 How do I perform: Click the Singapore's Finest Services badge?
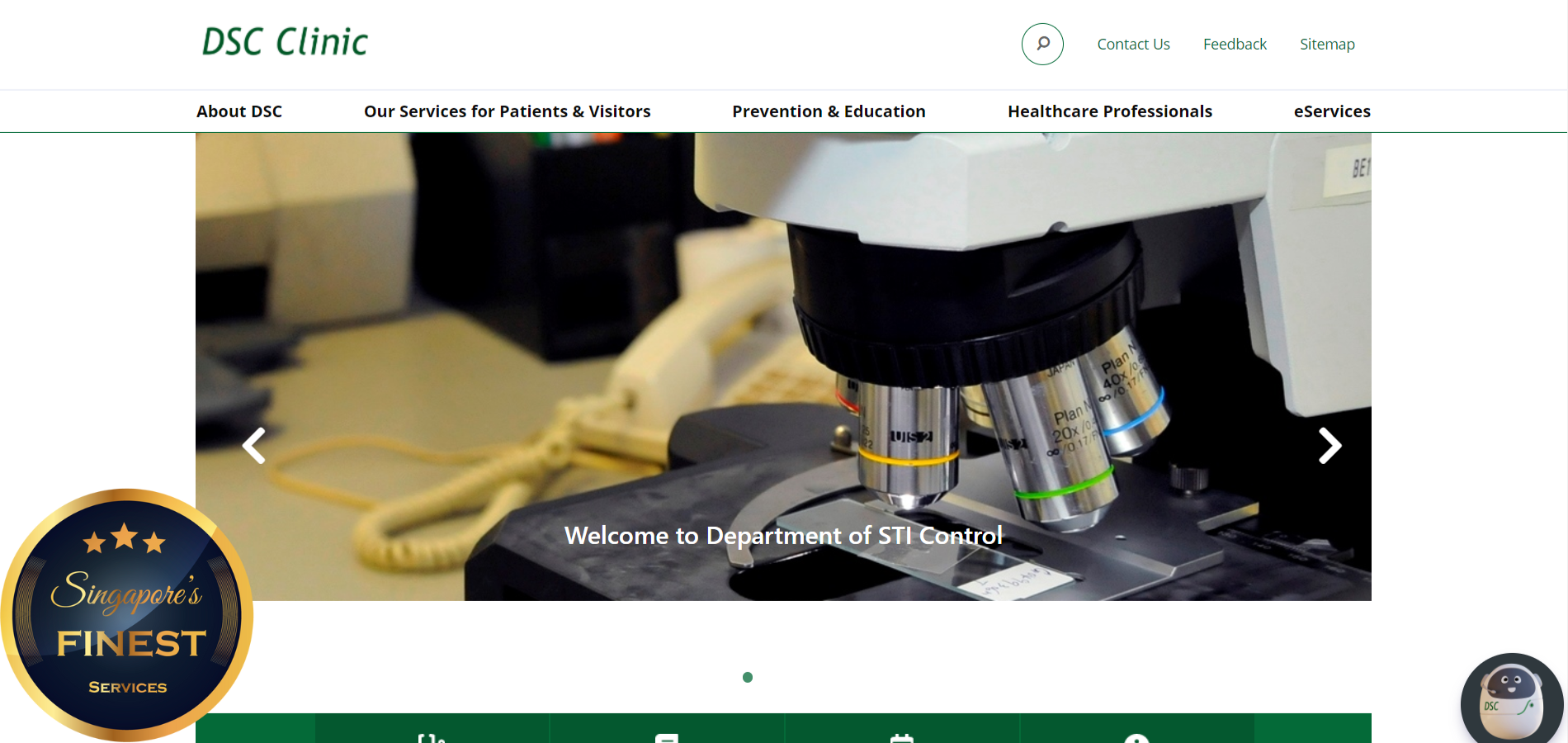(x=126, y=615)
